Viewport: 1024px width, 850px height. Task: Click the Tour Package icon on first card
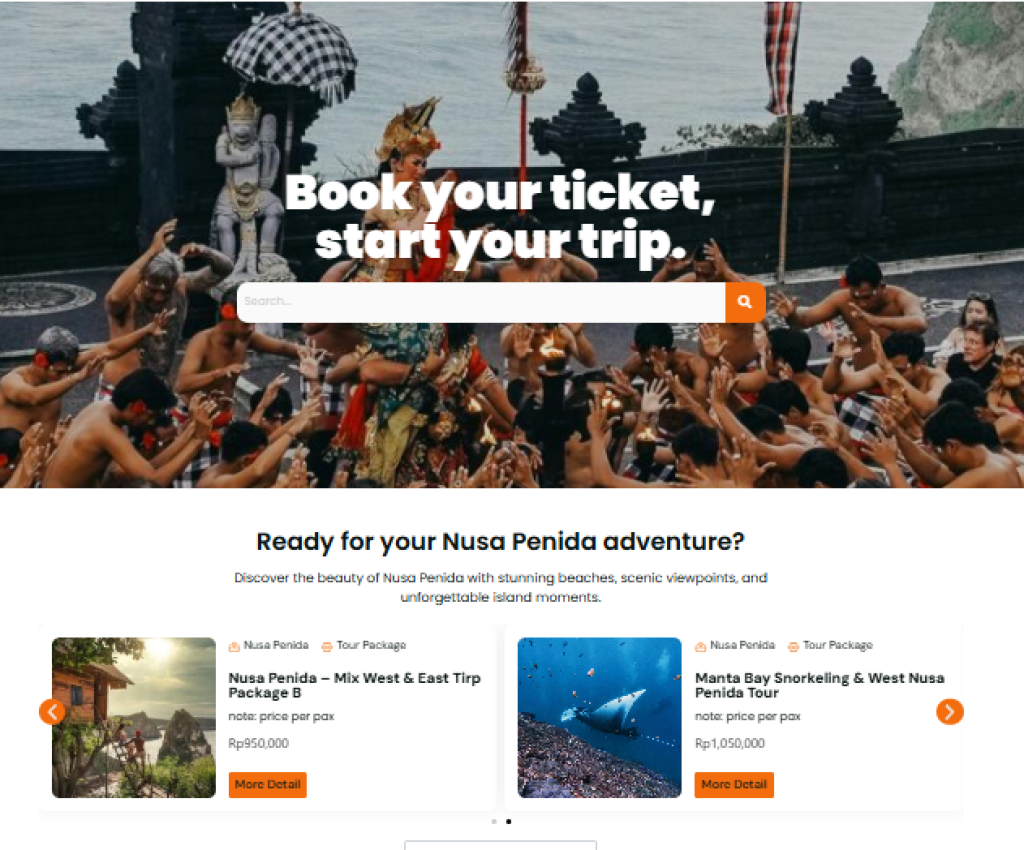[x=327, y=646]
